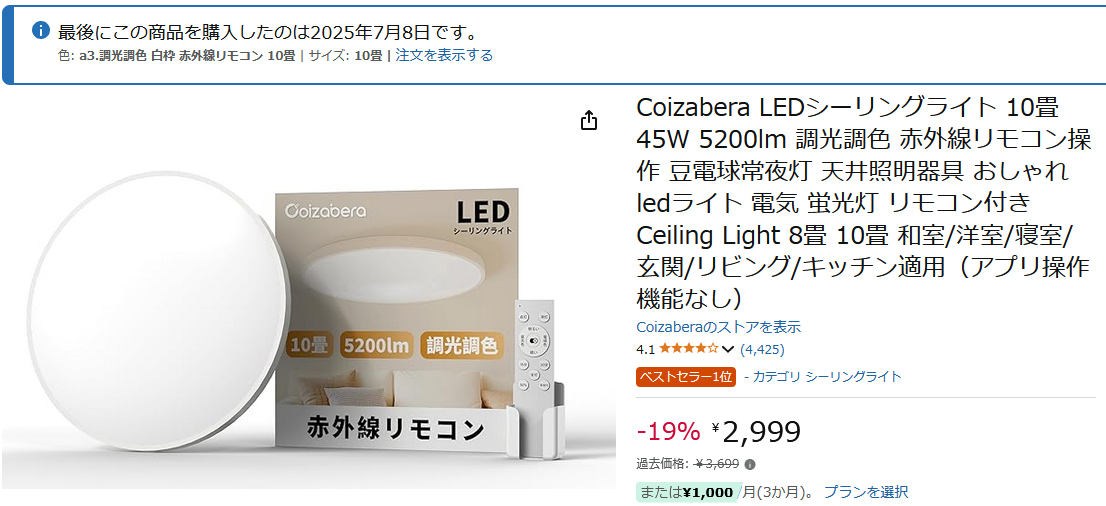Open Coizaberaのストアを表示 store link
Screen dimensions: 1106x506
coord(719,327)
